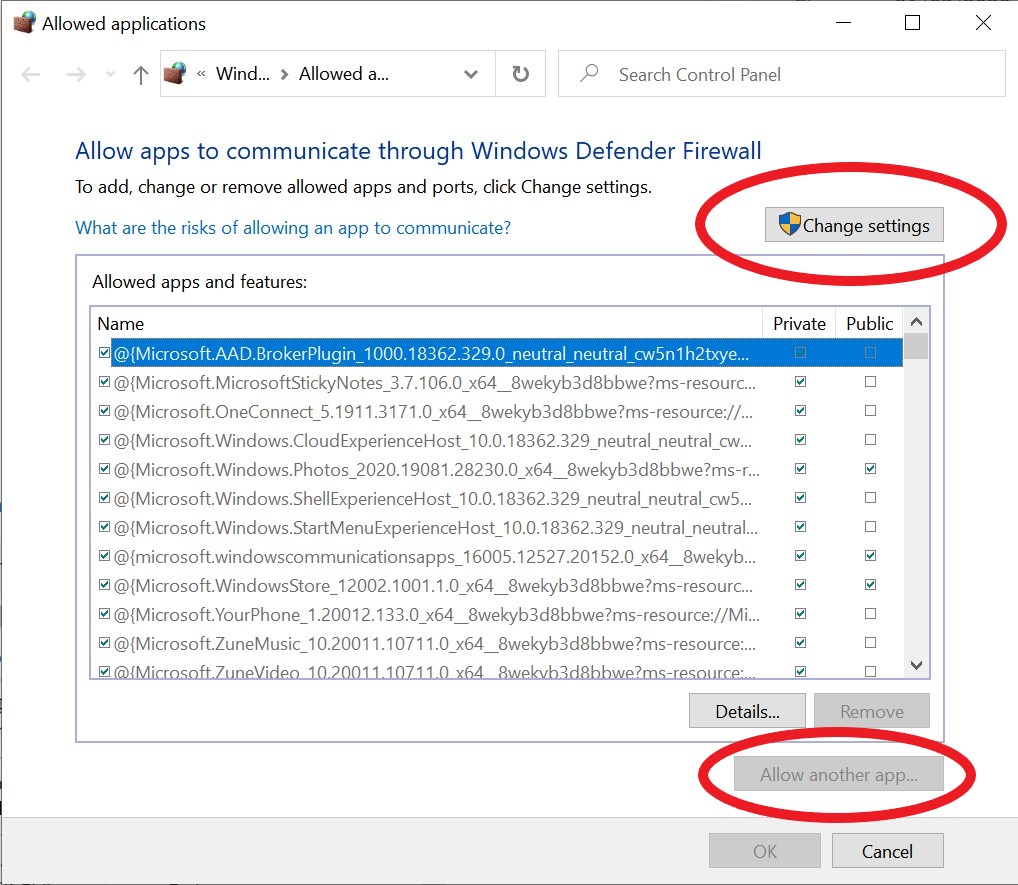Close the Allowed applications window
Screen dimensions: 1018x885
(x=983, y=23)
